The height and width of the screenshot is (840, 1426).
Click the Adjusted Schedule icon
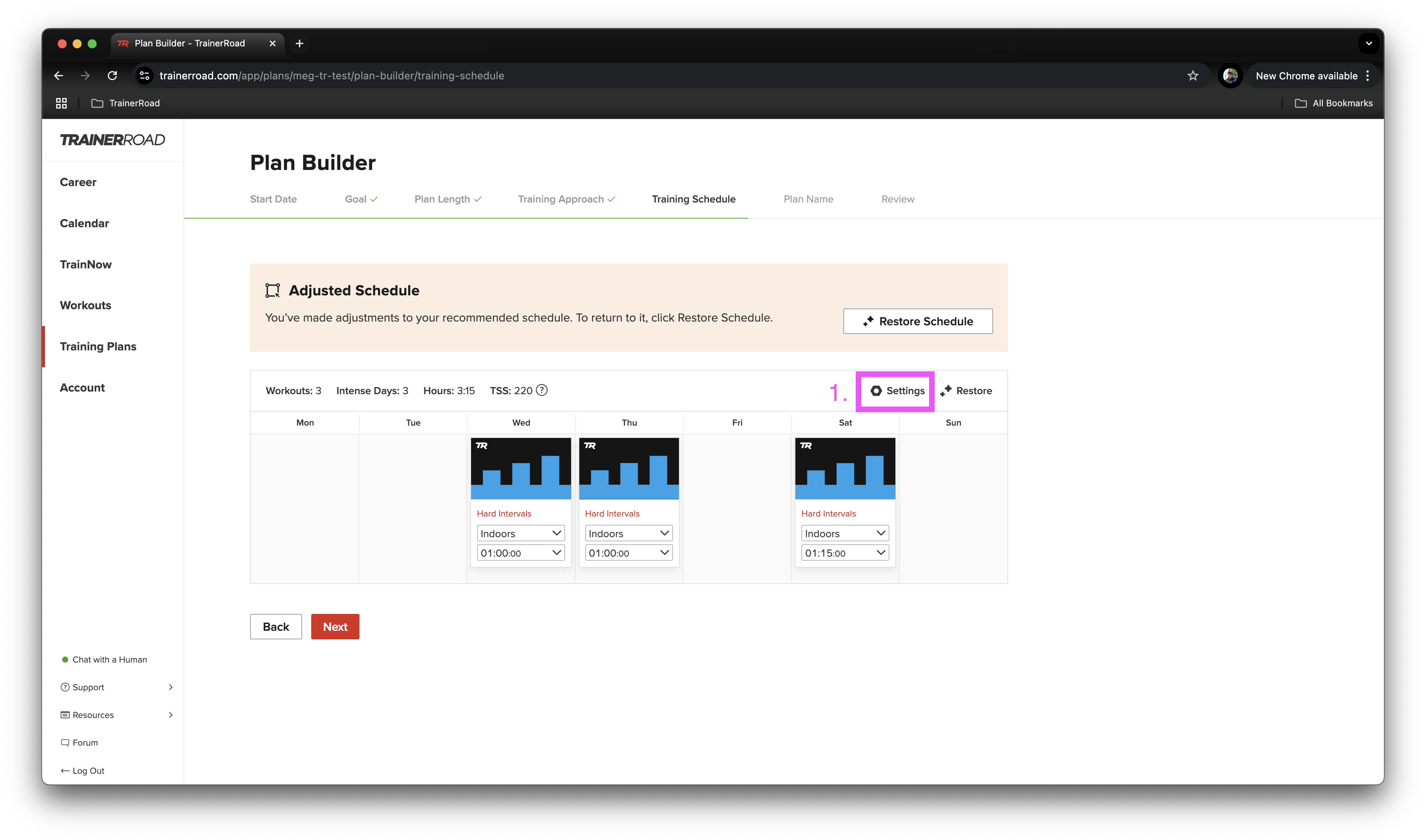tap(273, 290)
